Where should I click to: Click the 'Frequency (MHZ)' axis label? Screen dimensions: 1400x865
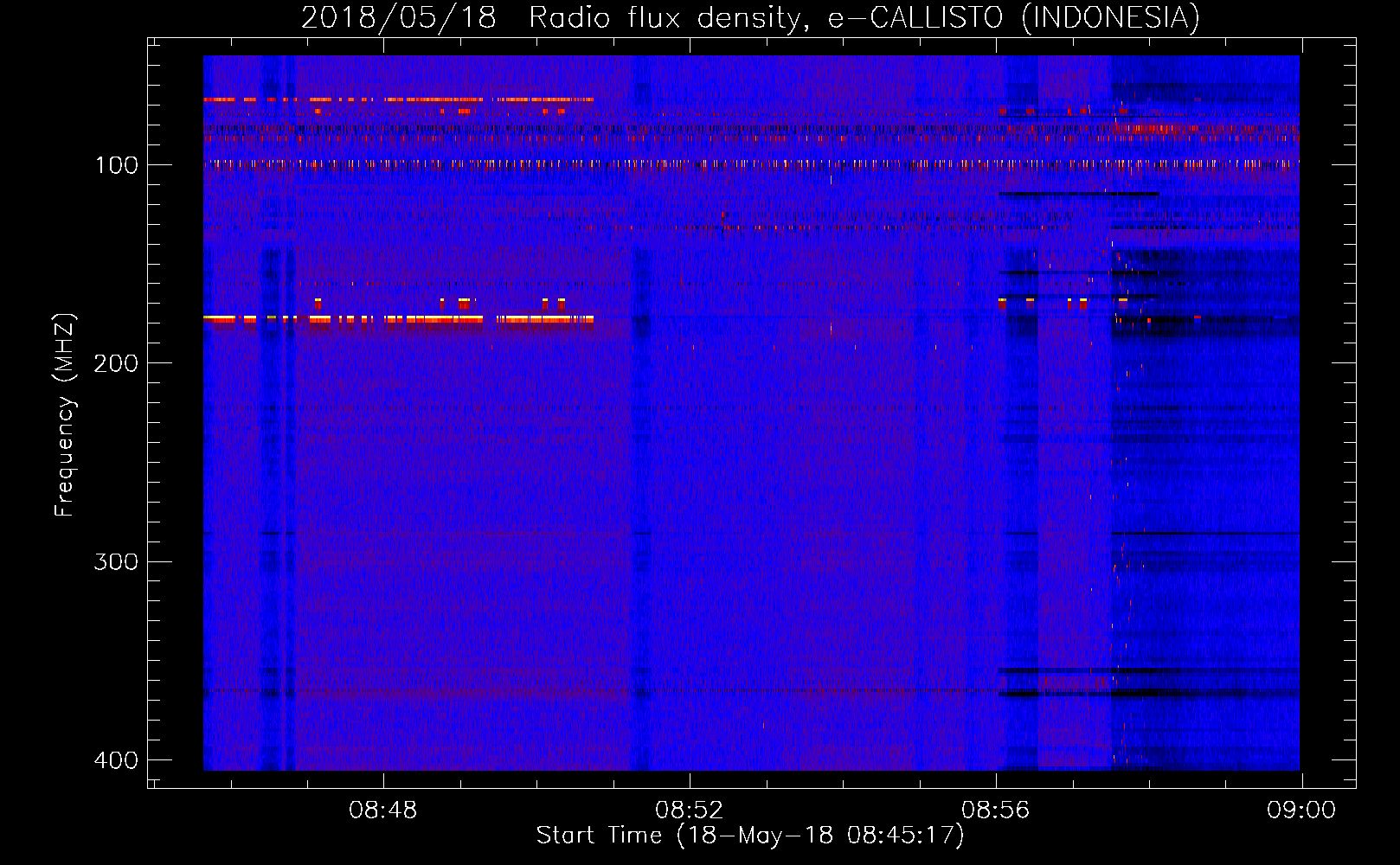(64, 415)
